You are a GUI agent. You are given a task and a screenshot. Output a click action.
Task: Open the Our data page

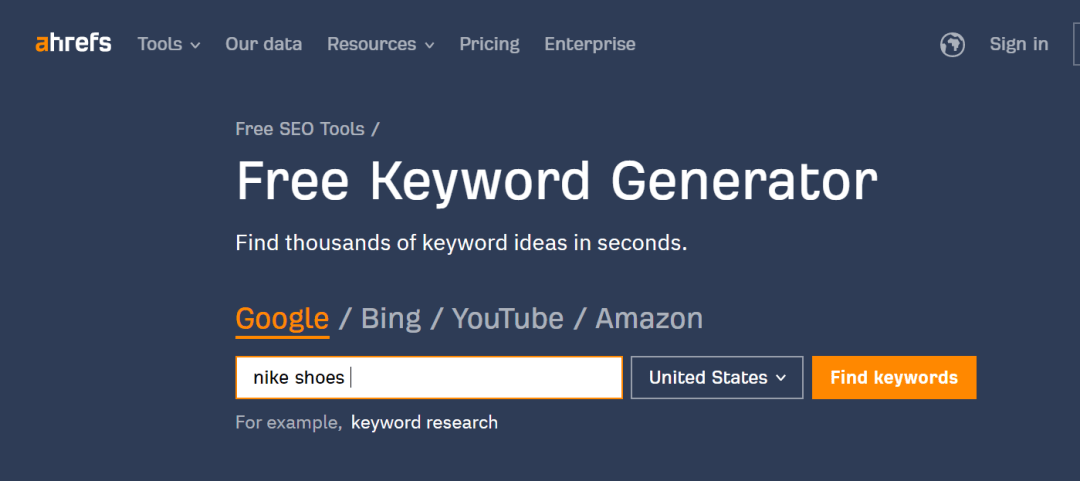tap(264, 44)
